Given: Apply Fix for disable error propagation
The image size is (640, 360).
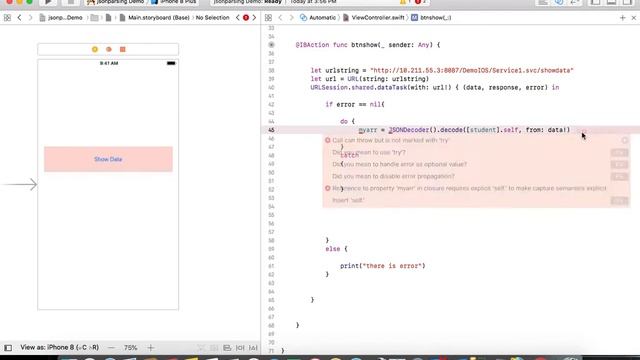Looking at the screenshot, I should (x=619, y=176).
